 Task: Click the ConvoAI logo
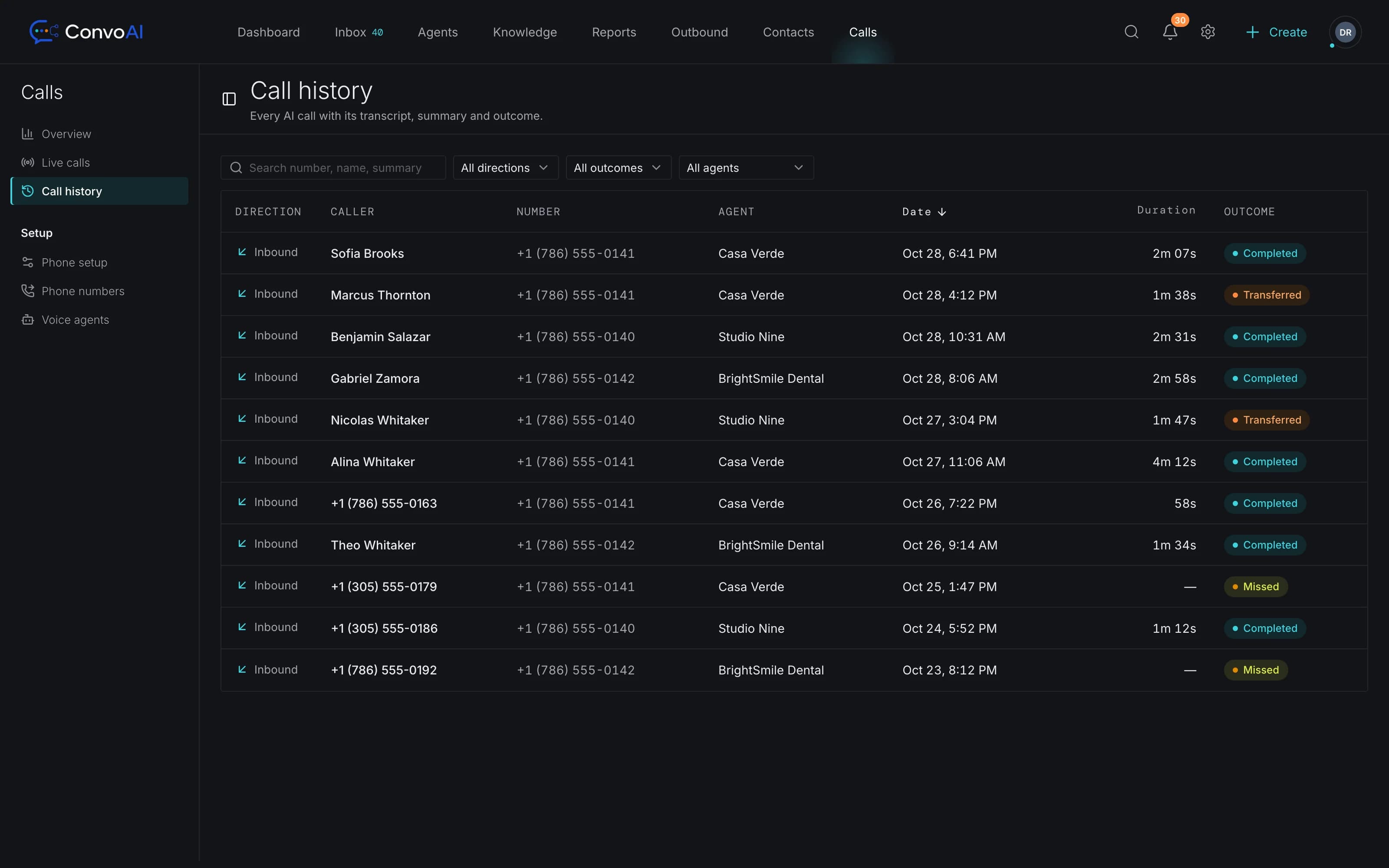pyautogui.click(x=86, y=32)
